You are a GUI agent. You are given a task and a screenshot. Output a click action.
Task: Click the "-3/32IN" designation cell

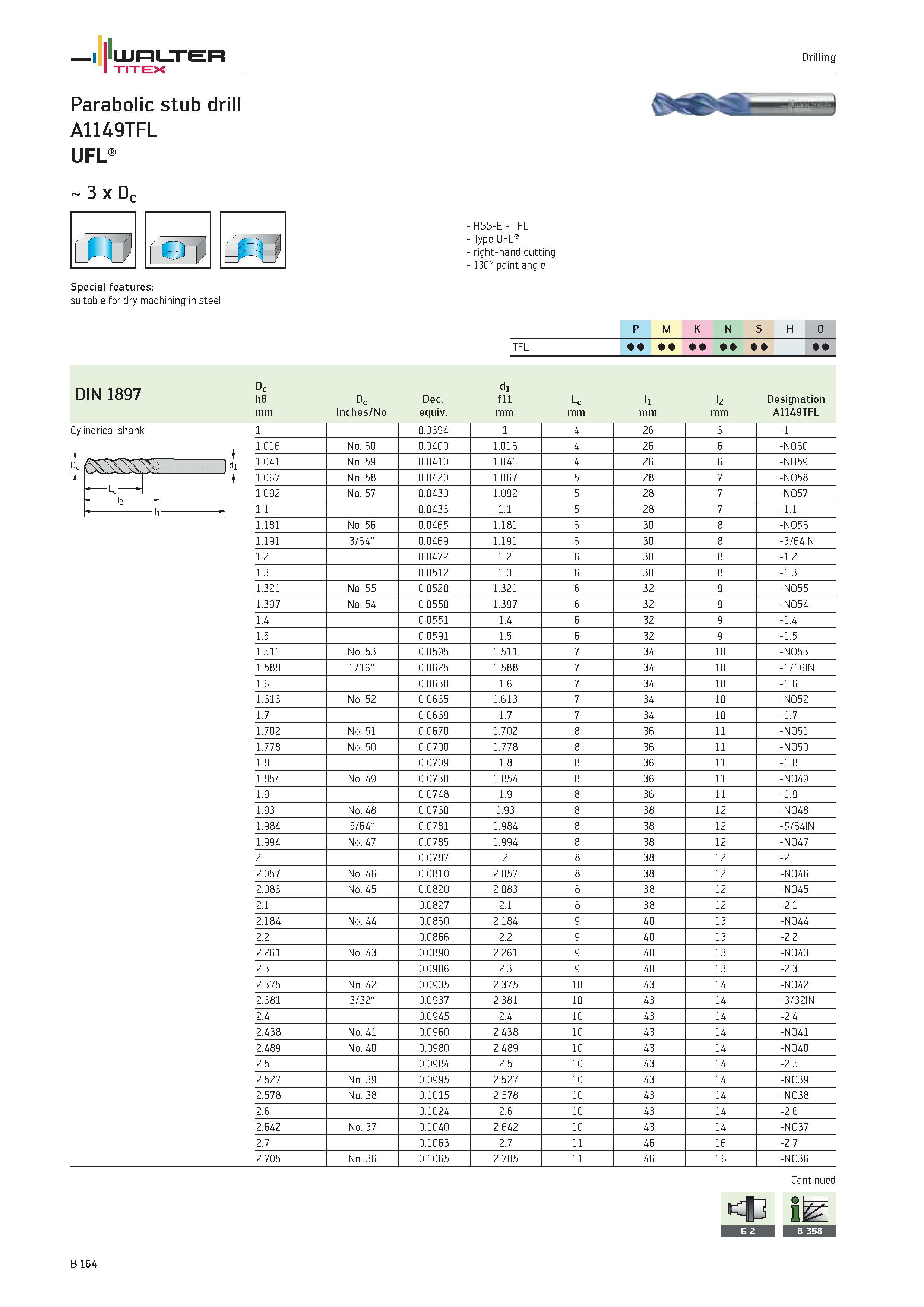pos(796,1000)
